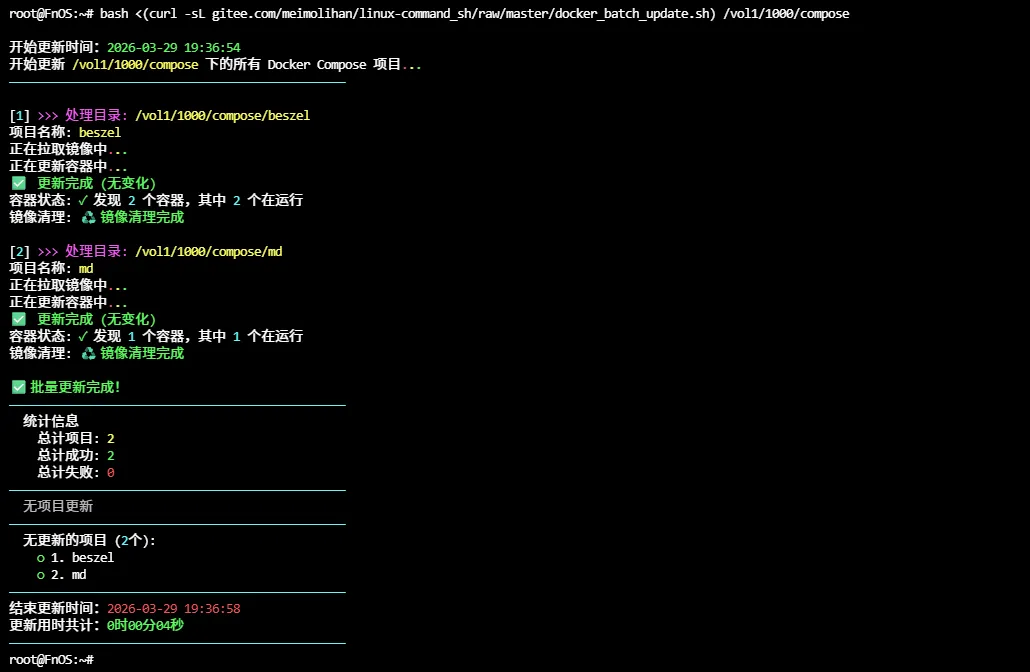Click the circle bullet before '2. md'
The width and height of the screenshot is (1030, 672).
[x=41, y=575]
